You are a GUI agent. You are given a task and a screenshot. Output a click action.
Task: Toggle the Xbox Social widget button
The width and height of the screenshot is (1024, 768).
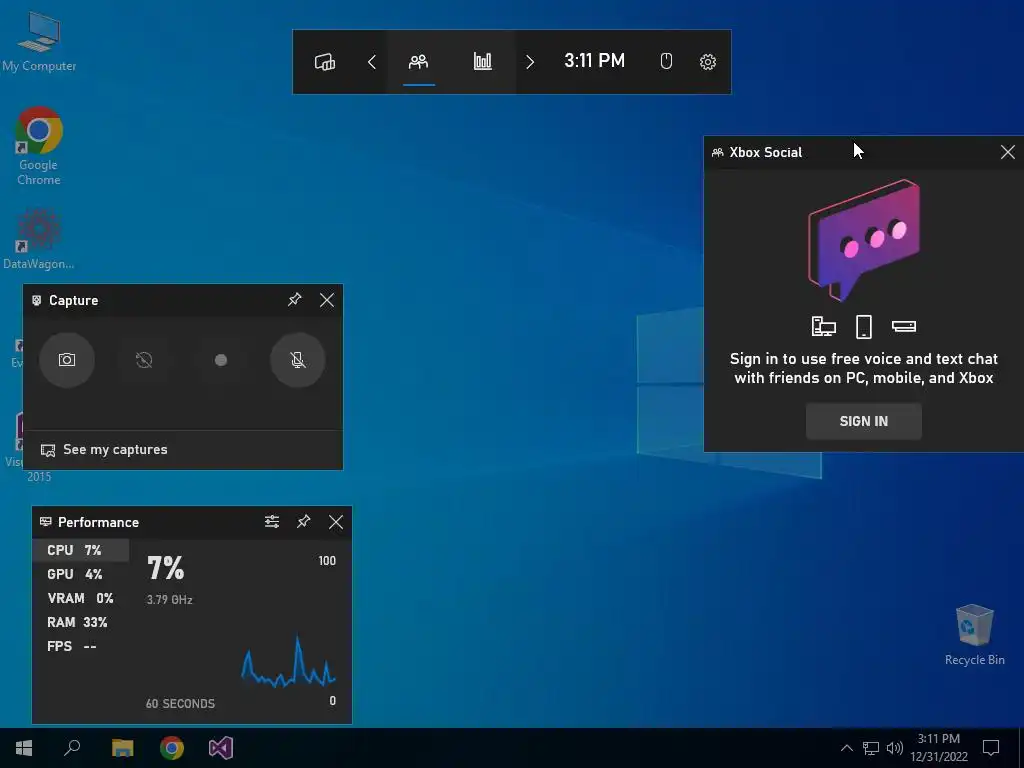pos(419,62)
